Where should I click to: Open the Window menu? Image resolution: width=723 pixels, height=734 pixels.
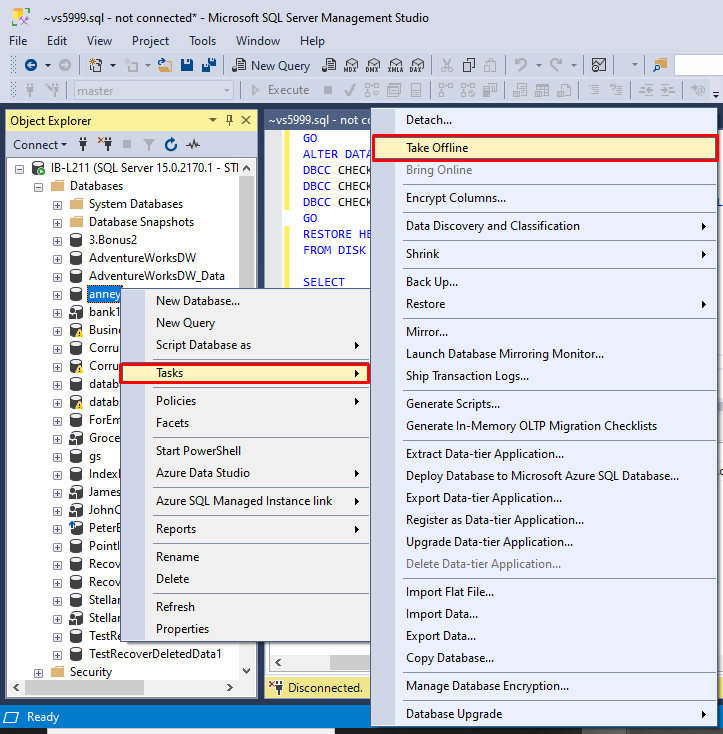coord(258,41)
